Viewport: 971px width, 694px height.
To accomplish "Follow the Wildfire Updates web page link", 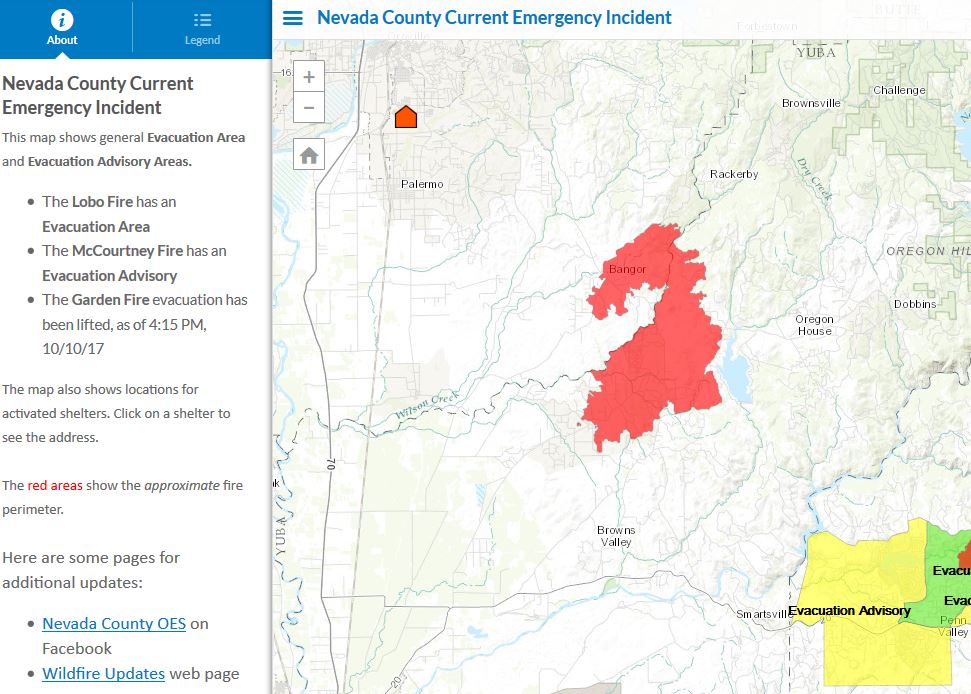I will (103, 673).
